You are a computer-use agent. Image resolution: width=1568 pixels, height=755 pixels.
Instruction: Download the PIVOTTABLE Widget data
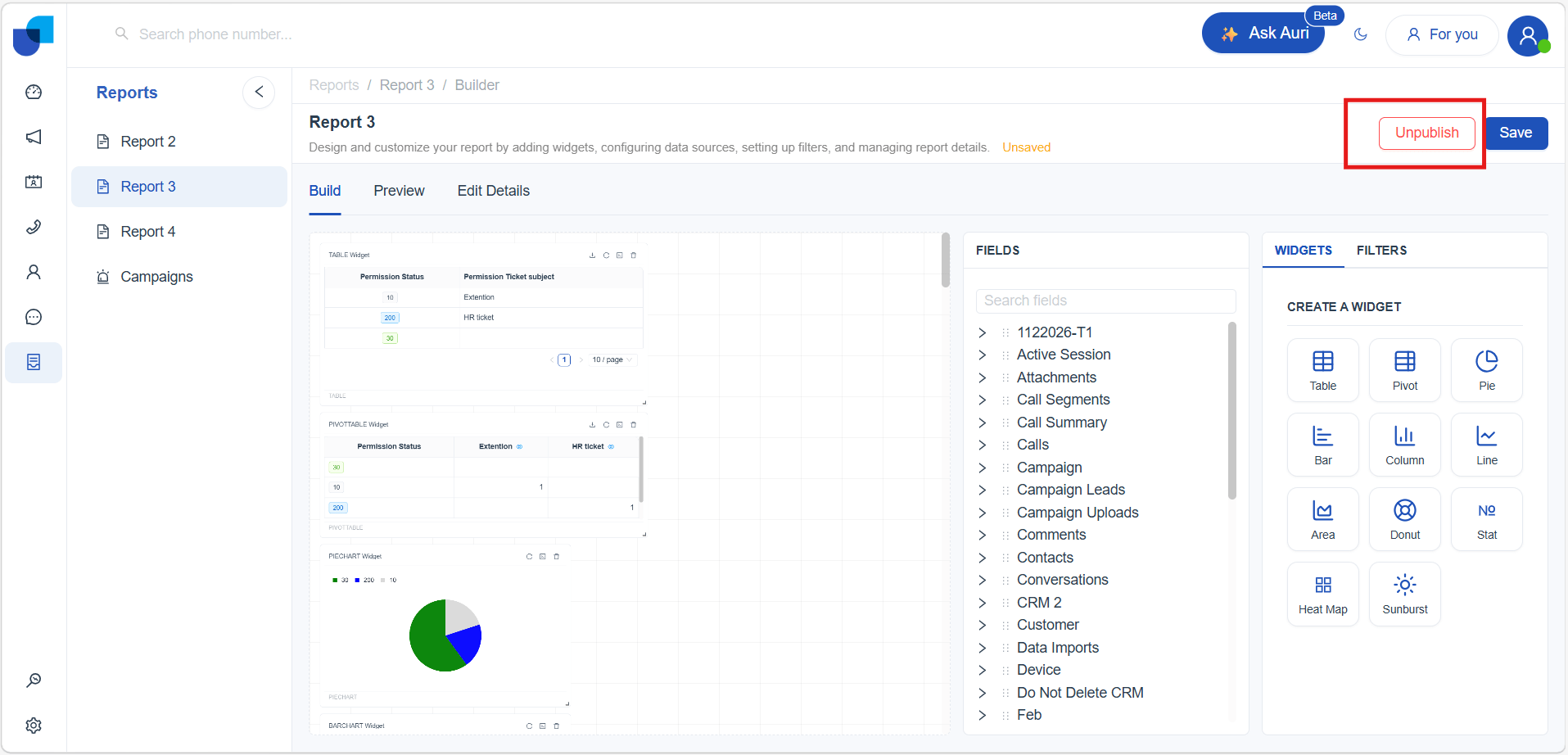(592, 425)
